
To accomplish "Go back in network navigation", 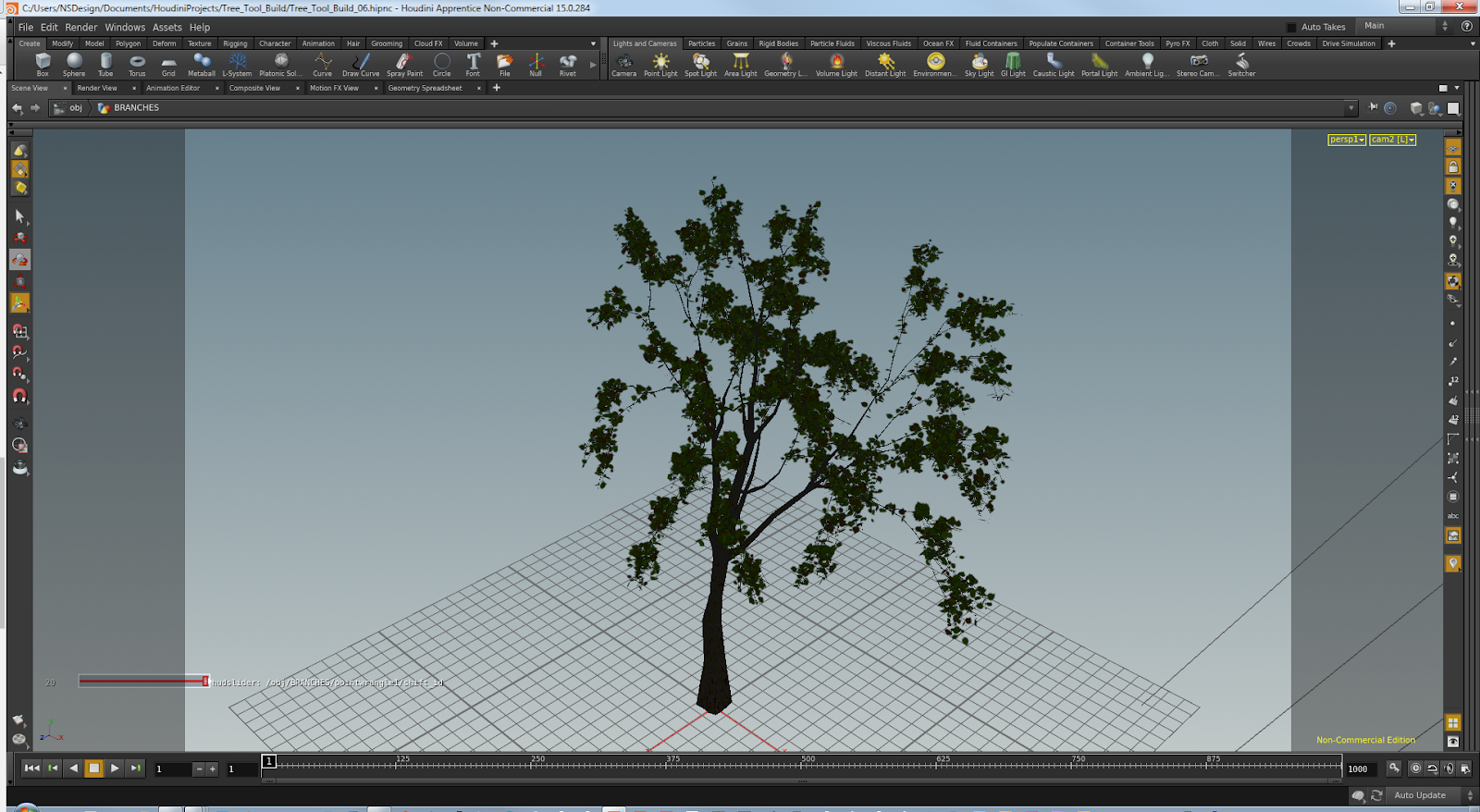I will (17, 108).
